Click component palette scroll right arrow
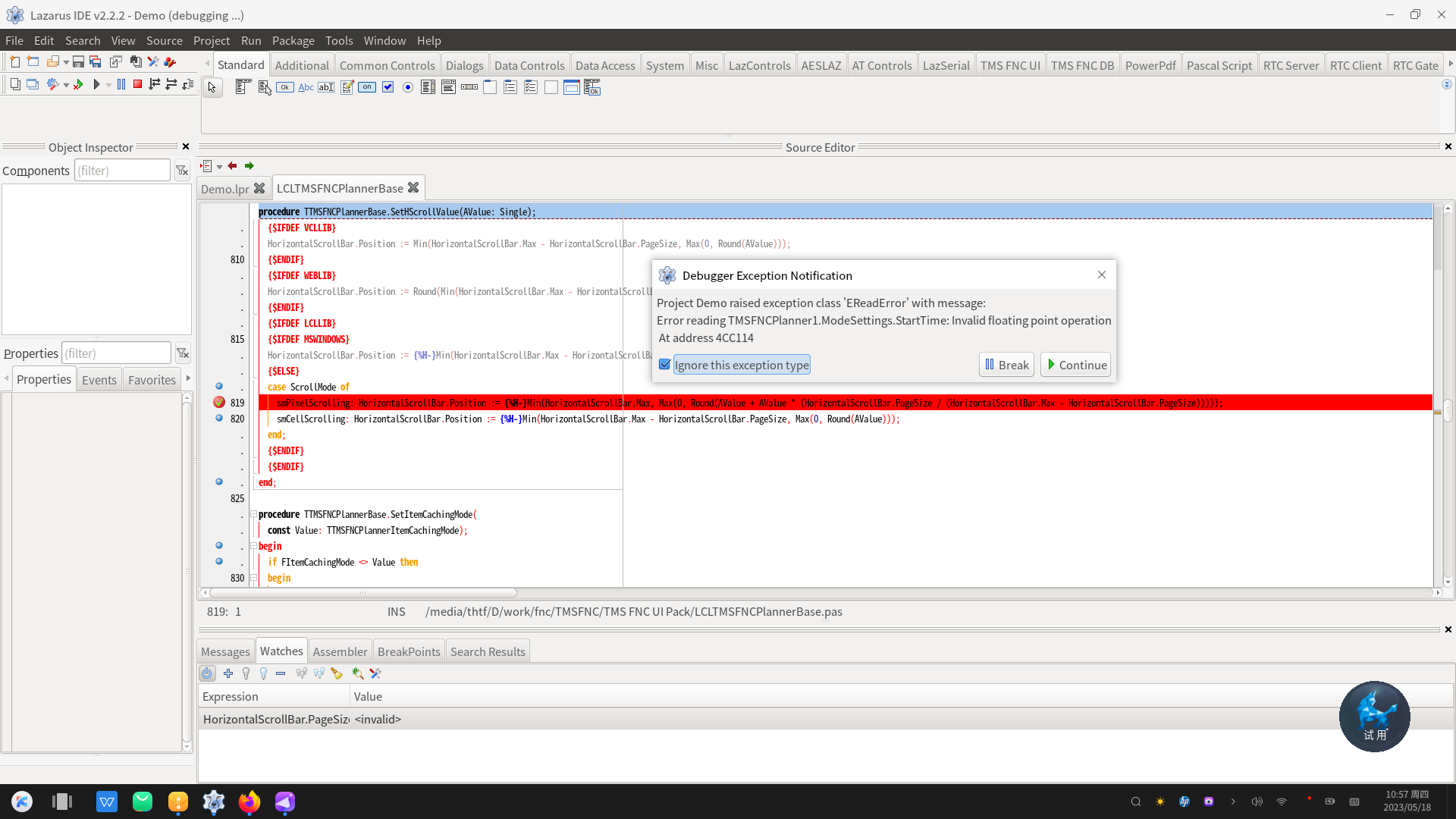 point(1450,64)
